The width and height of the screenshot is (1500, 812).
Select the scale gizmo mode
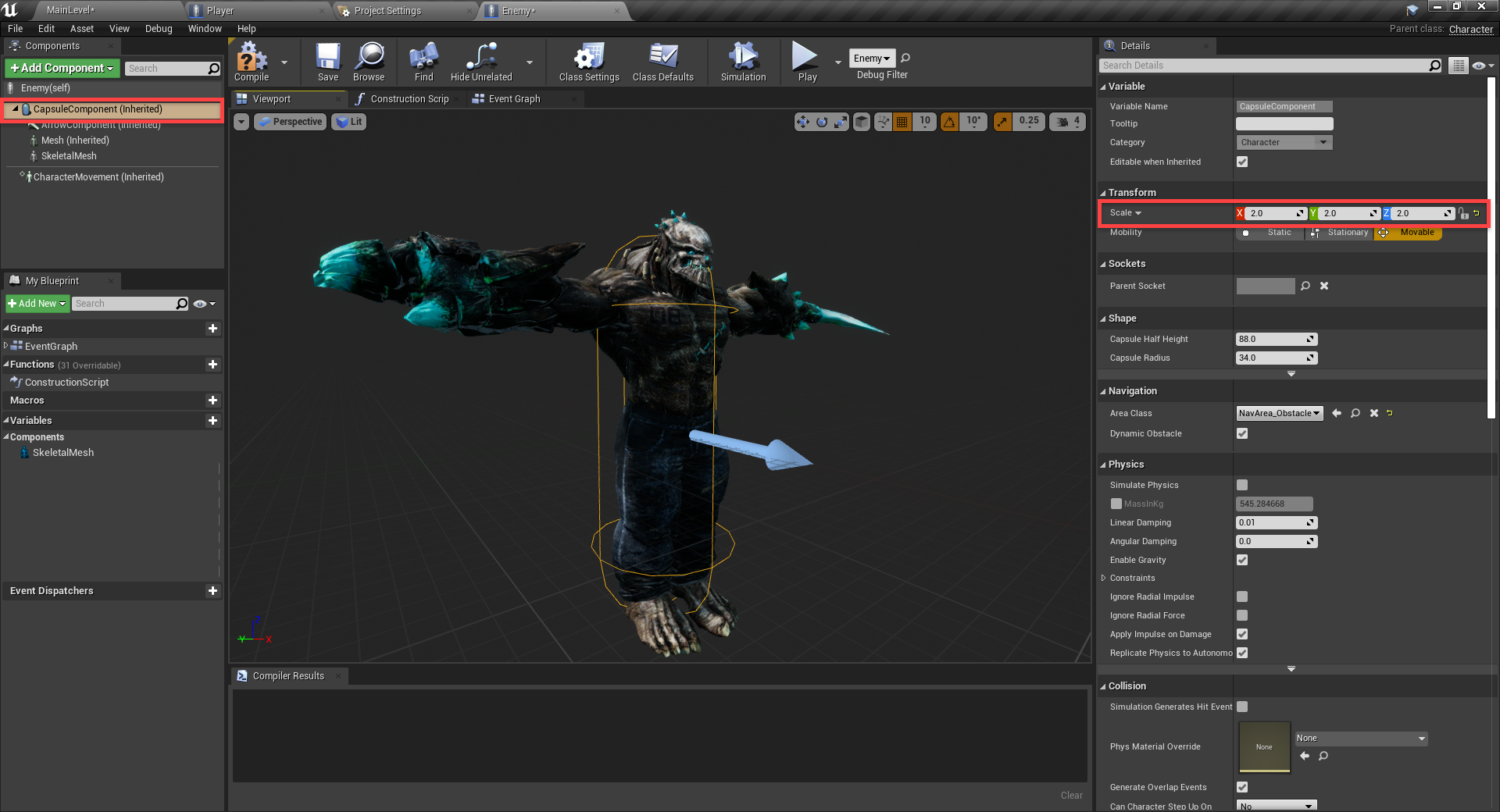841,122
